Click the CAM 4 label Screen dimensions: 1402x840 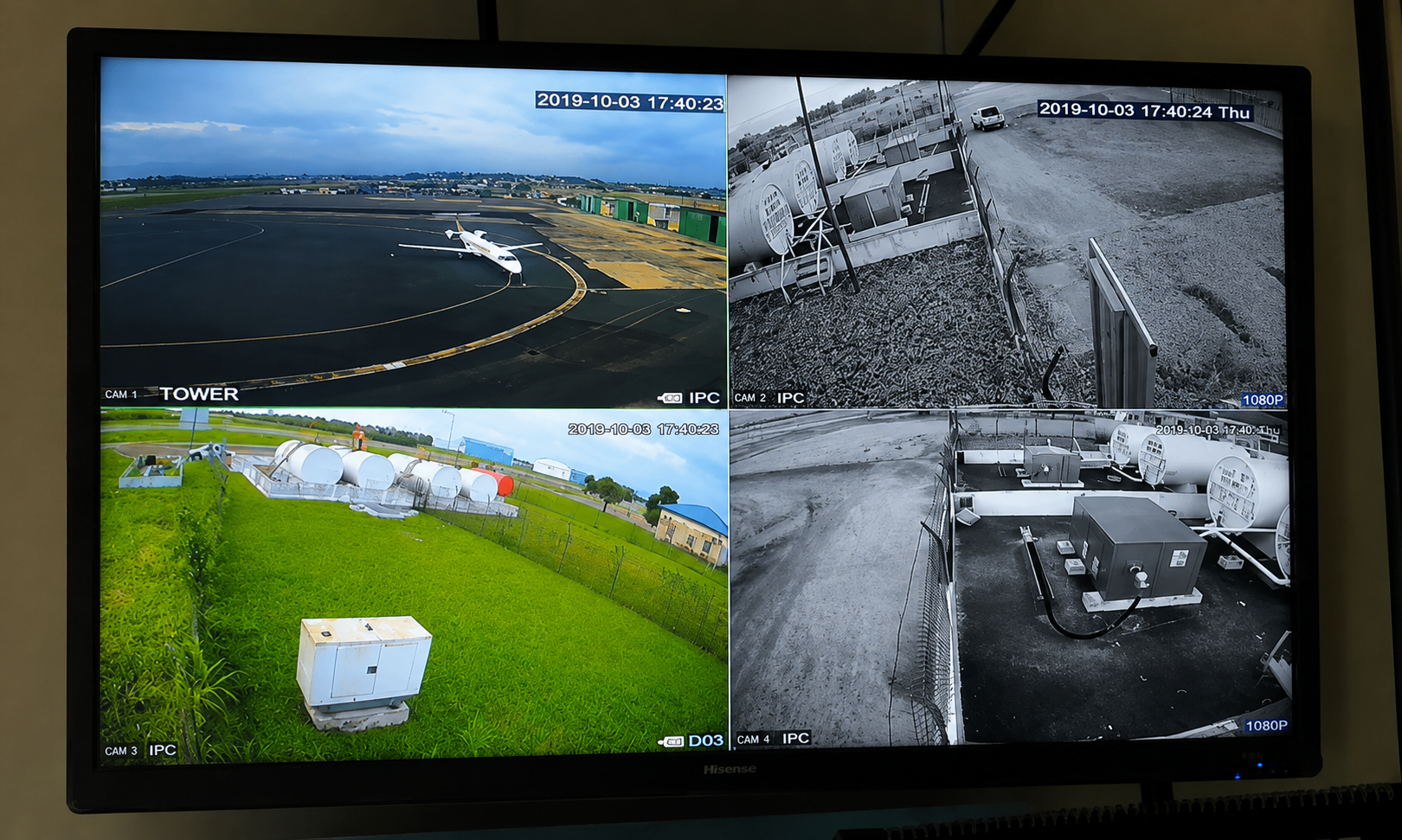coord(754,739)
